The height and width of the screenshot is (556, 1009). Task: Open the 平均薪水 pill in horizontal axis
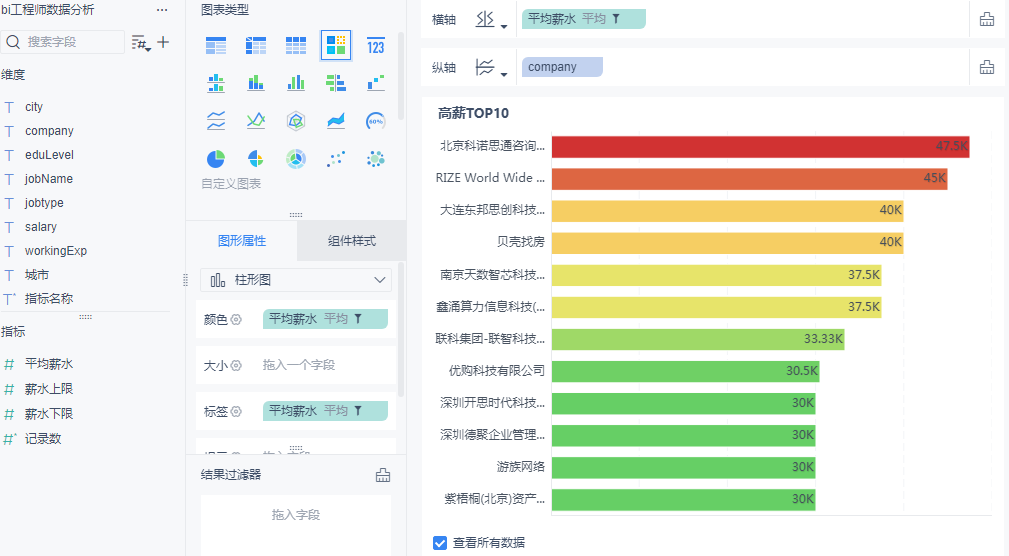tap(584, 19)
